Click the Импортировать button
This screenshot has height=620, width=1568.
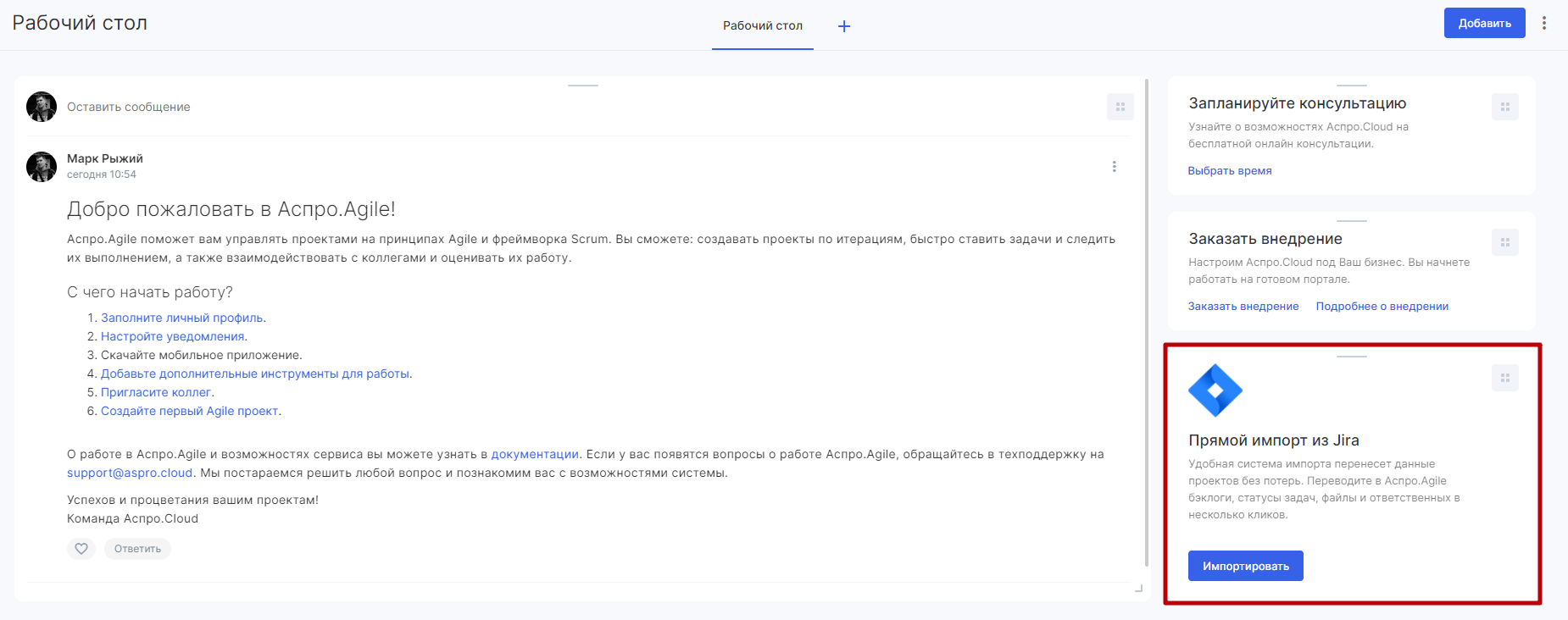(x=1246, y=566)
